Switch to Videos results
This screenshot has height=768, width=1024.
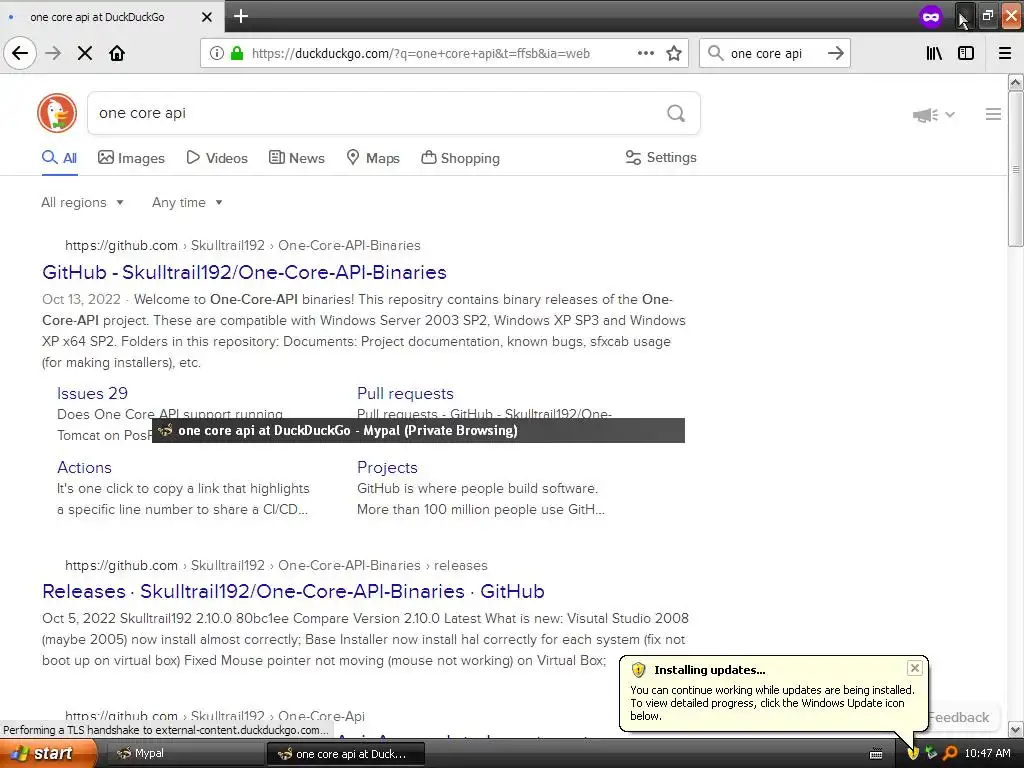217,158
